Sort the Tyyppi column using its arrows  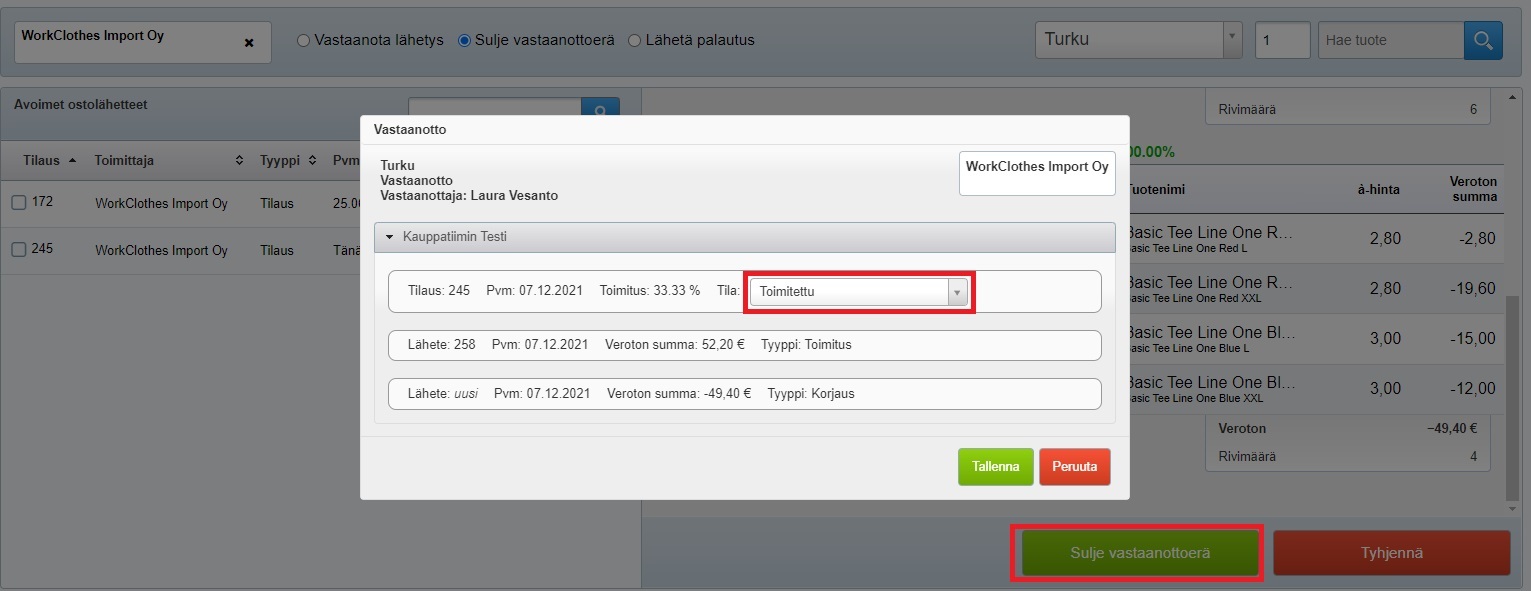(x=312, y=161)
